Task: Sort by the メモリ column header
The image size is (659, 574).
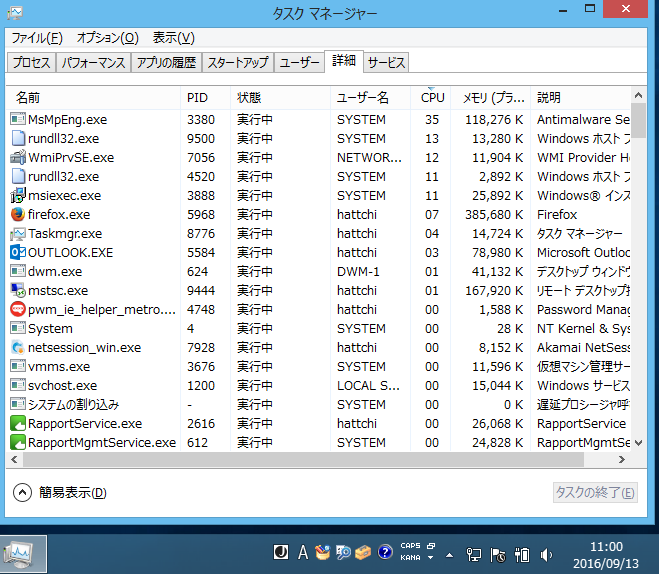Action: pos(490,97)
